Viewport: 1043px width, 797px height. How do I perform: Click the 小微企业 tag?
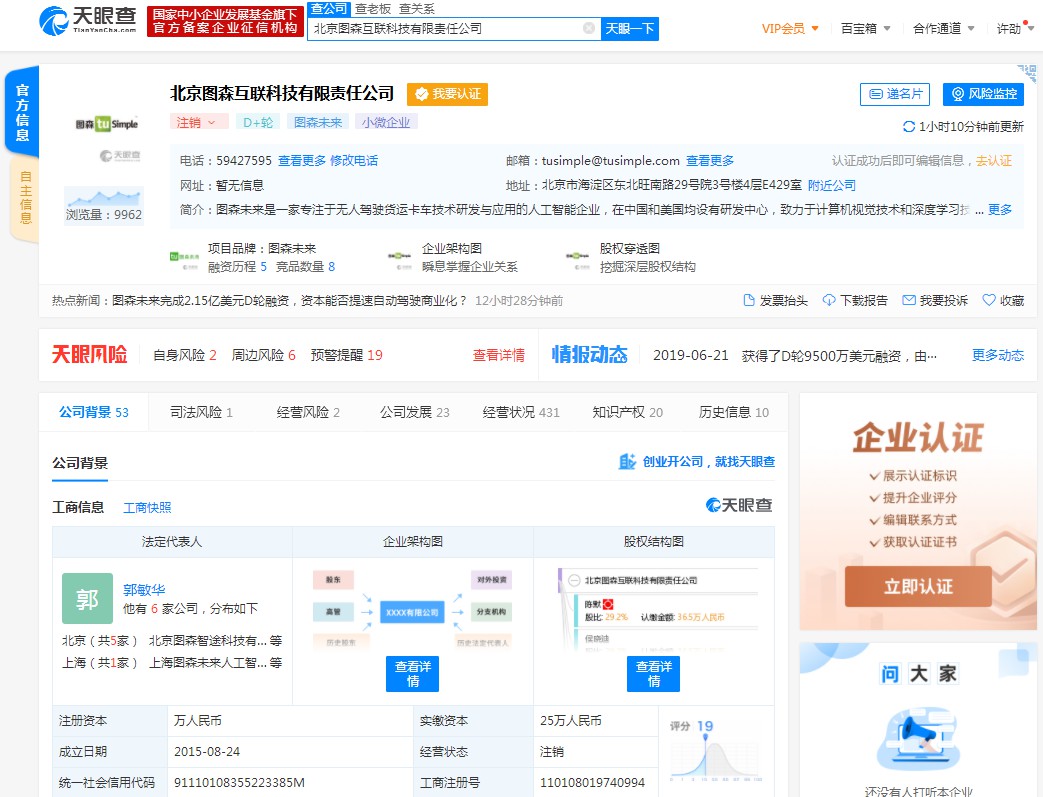386,122
